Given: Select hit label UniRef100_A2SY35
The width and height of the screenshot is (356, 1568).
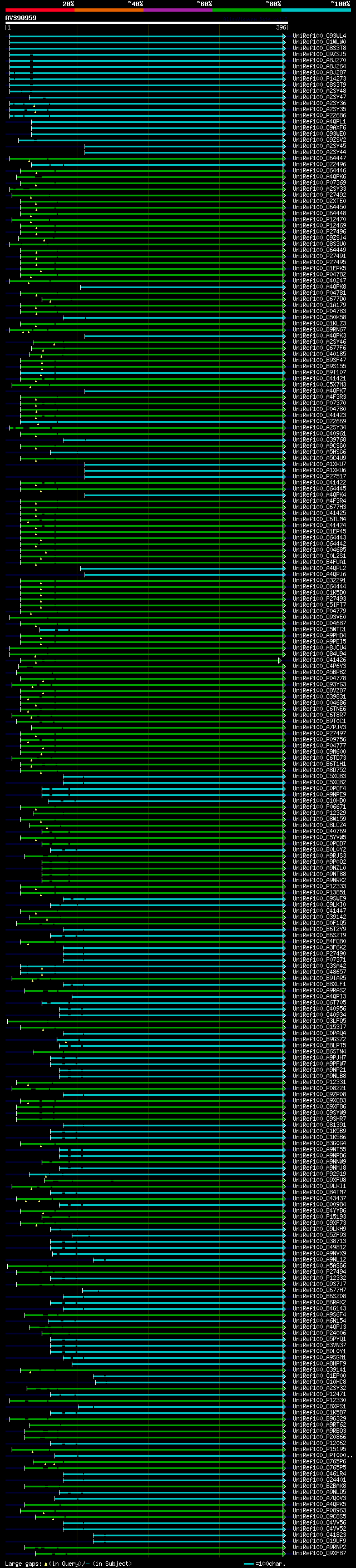Looking at the screenshot, I should tap(319, 110).
